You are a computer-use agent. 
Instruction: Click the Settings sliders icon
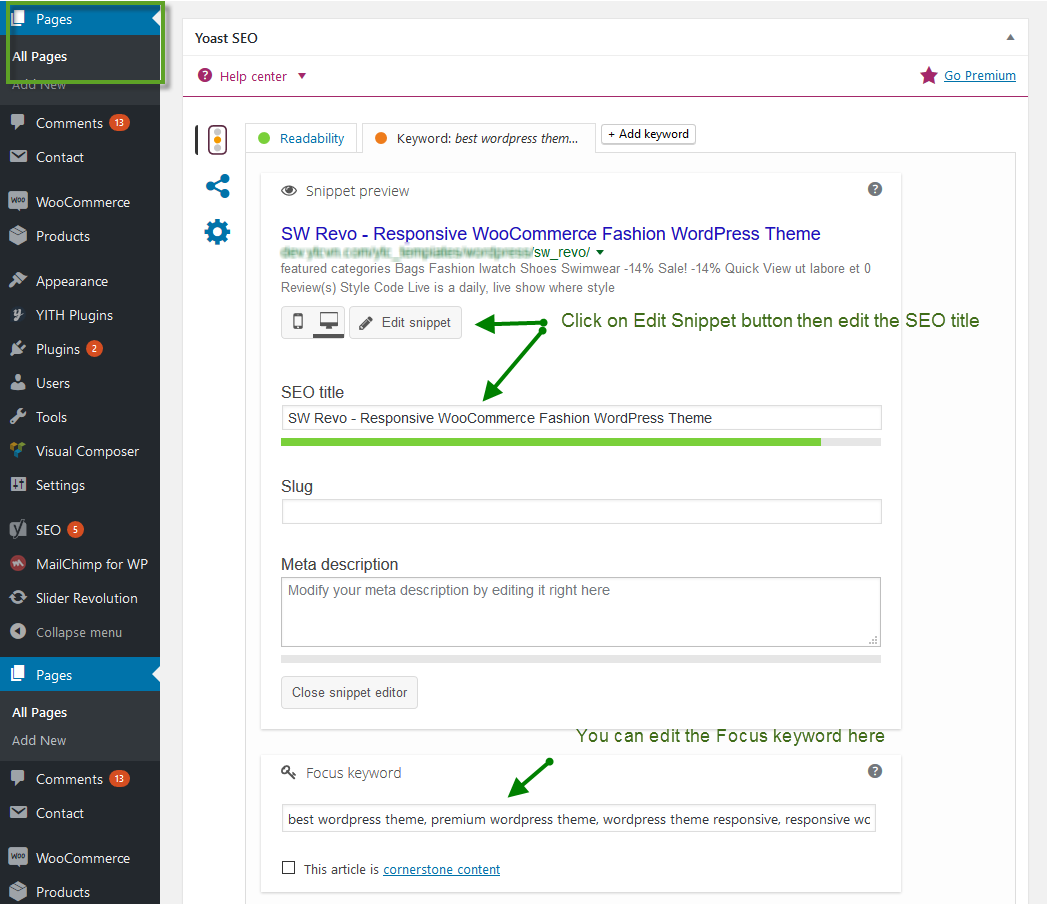[18, 485]
